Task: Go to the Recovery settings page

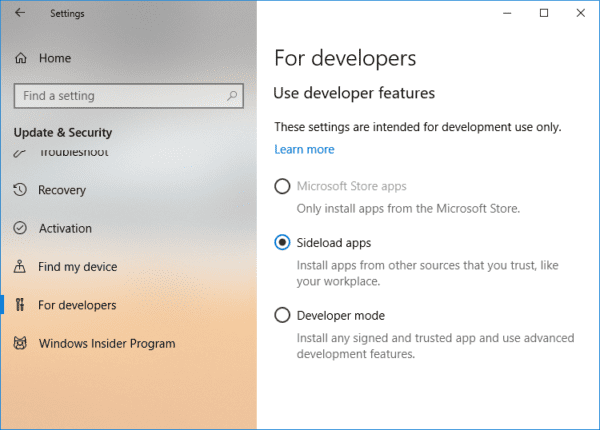Action: (x=62, y=190)
